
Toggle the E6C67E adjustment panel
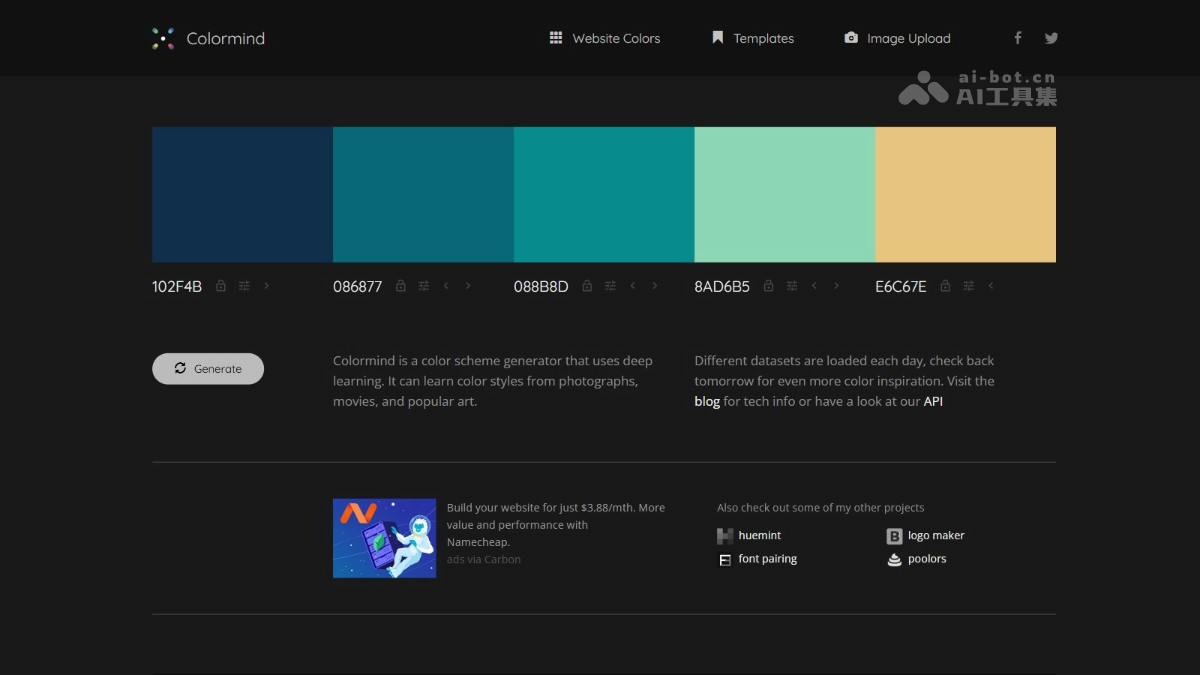968,286
